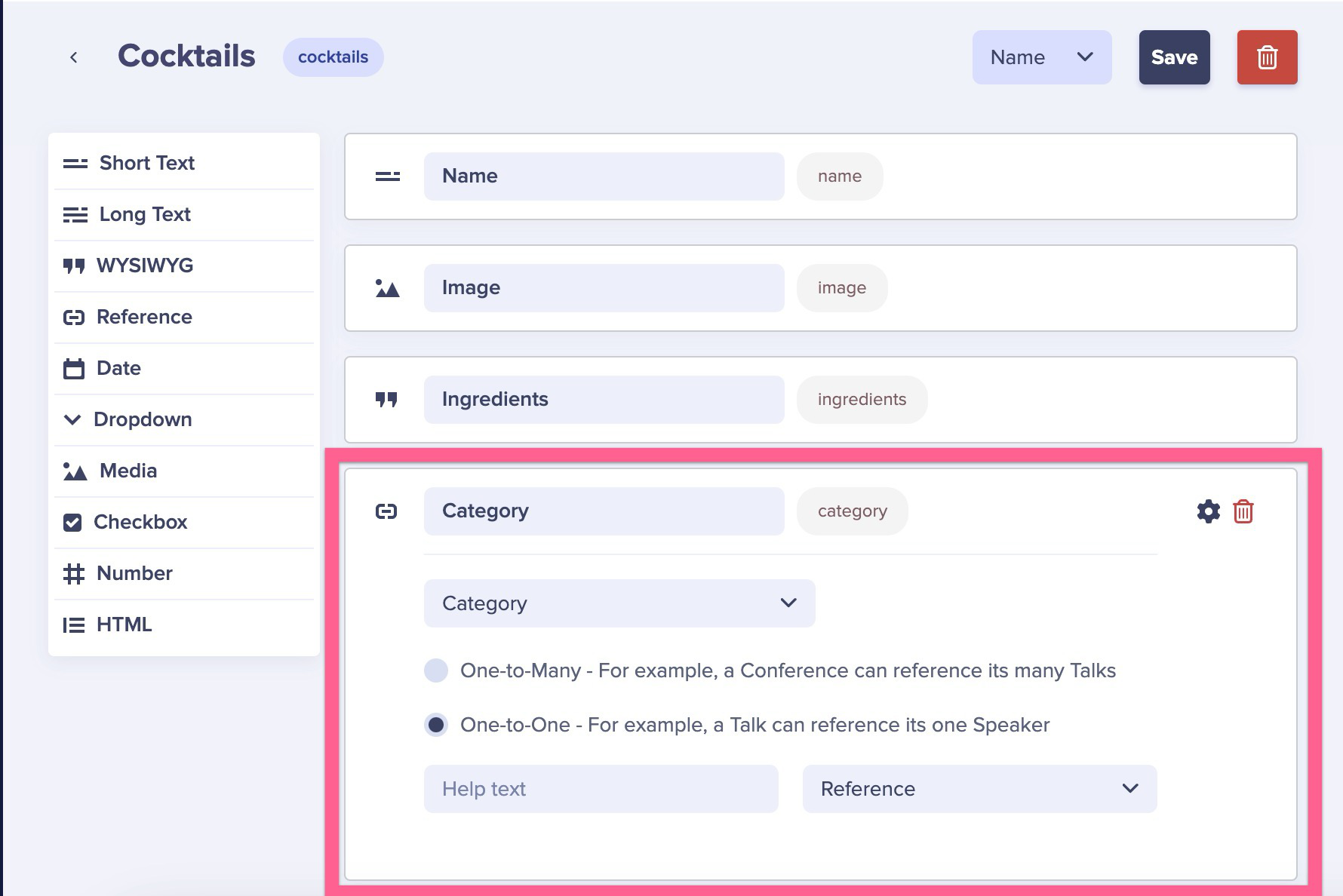This screenshot has height=896, width=1343.
Task: Select the Long Text field type icon
Action: tap(74, 214)
